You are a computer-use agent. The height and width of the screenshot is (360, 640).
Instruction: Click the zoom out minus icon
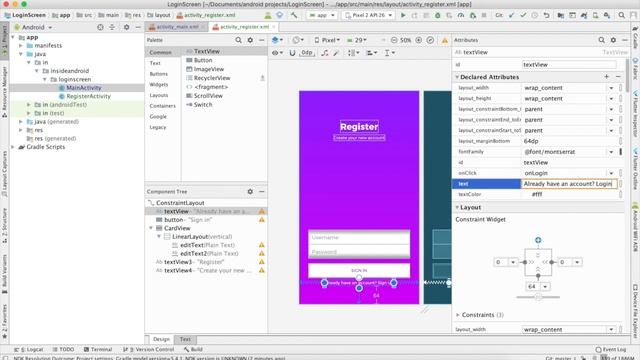click(394, 40)
